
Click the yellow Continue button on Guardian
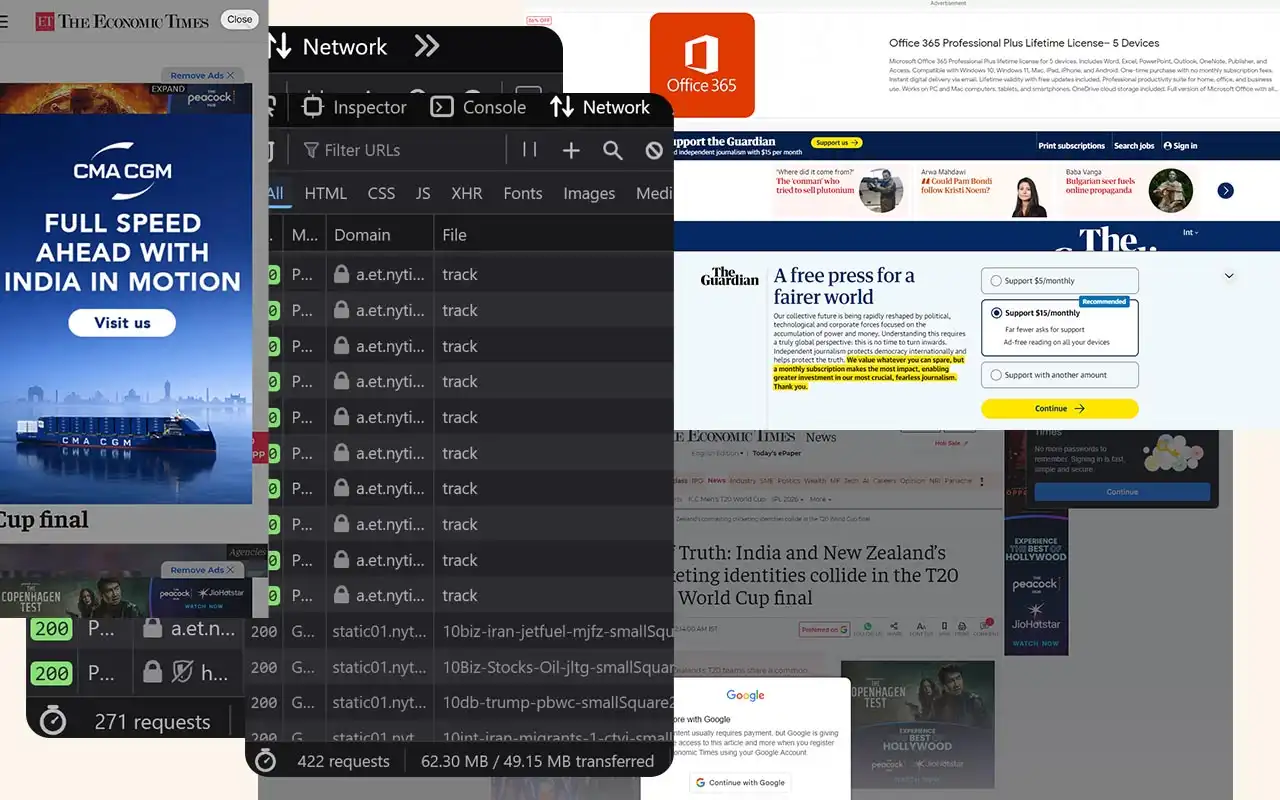1058,408
